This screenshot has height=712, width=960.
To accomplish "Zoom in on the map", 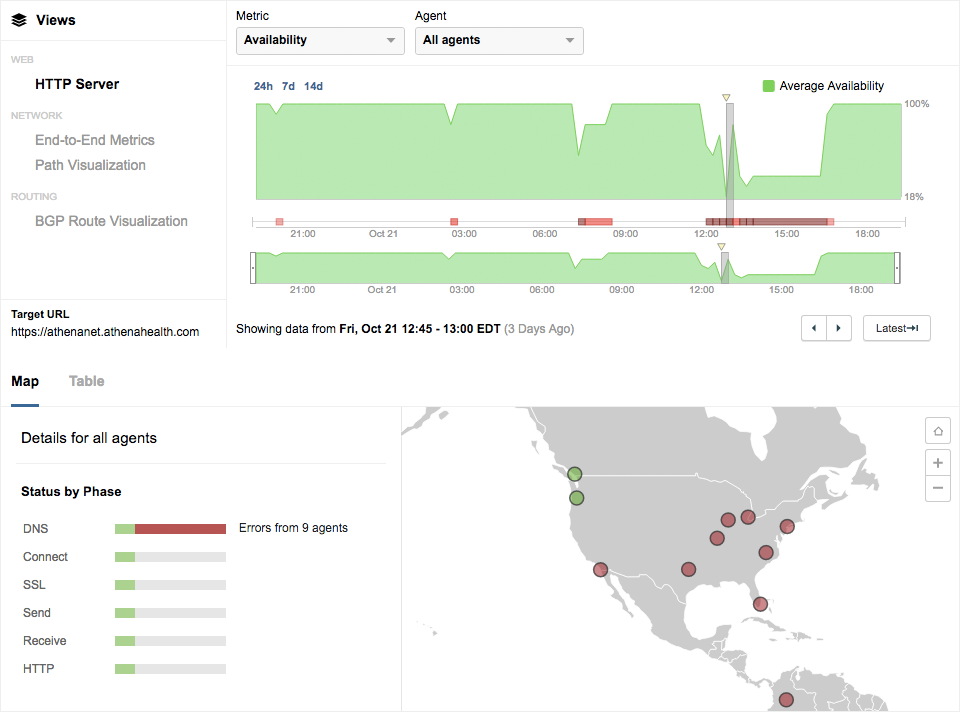I will (937, 463).
